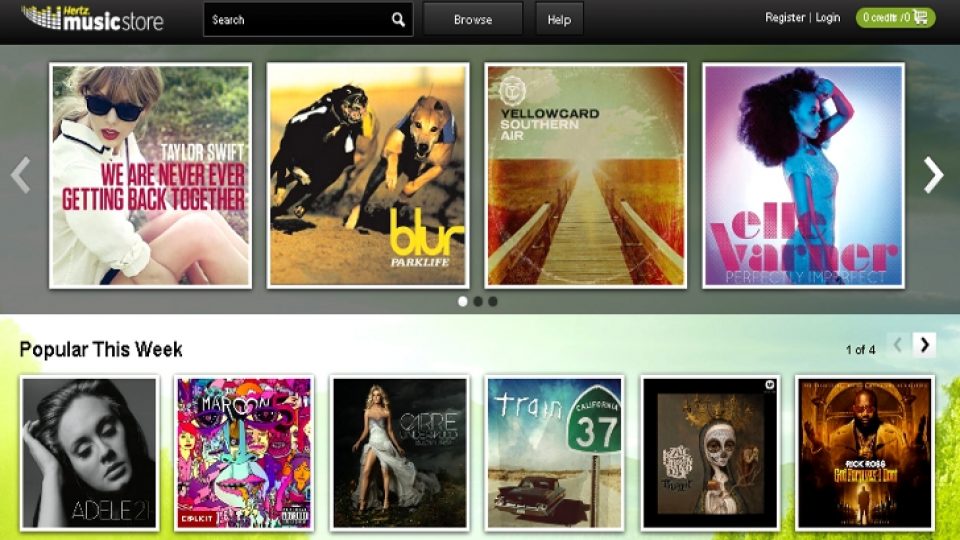This screenshot has width=960, height=540.
Task: Open the skull-faced figure album cover
Action: click(x=710, y=453)
